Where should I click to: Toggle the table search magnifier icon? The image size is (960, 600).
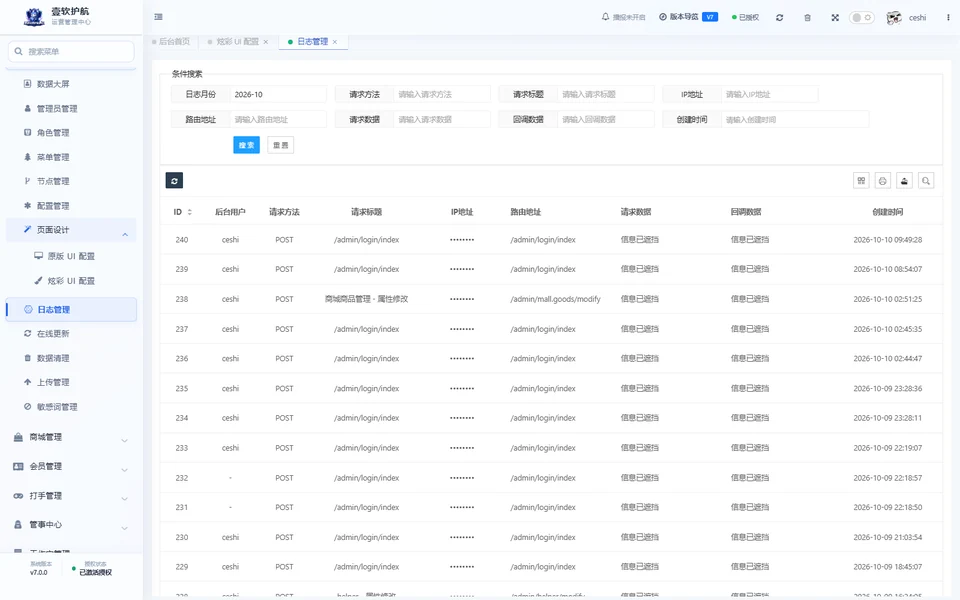pyautogui.click(x=926, y=181)
